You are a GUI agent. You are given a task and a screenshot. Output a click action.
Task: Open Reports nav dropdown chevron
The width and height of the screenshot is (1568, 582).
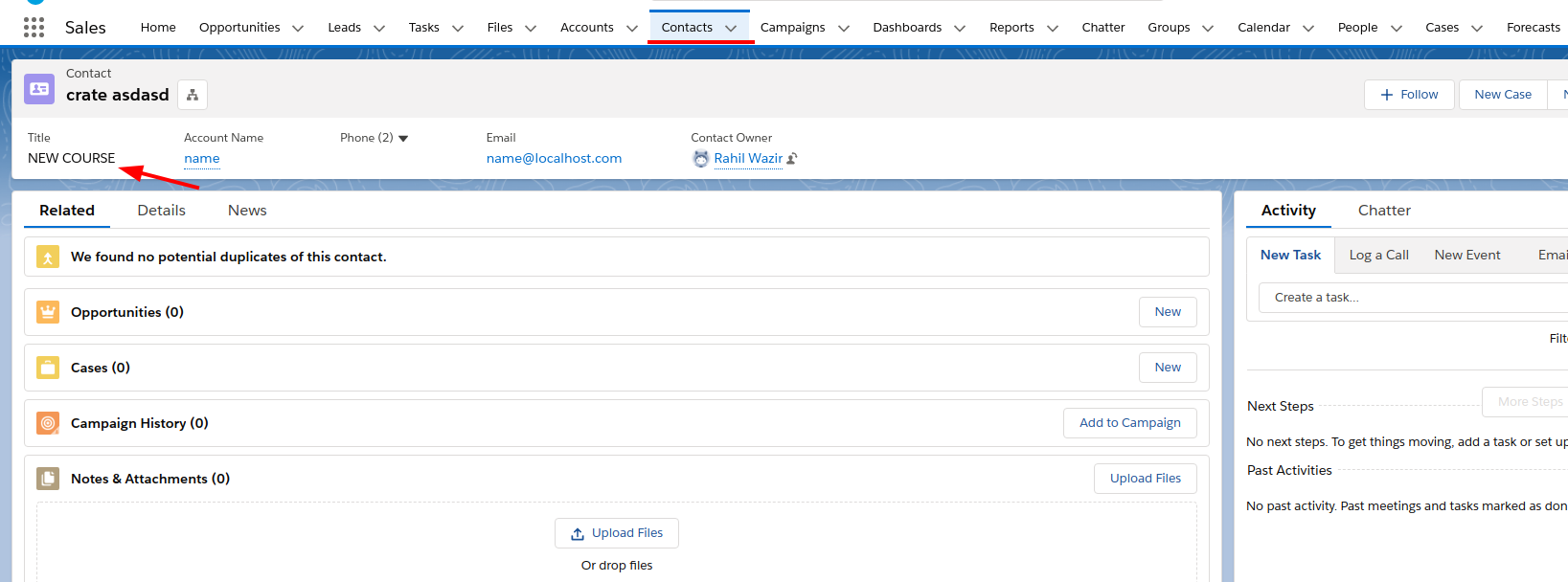click(1053, 29)
